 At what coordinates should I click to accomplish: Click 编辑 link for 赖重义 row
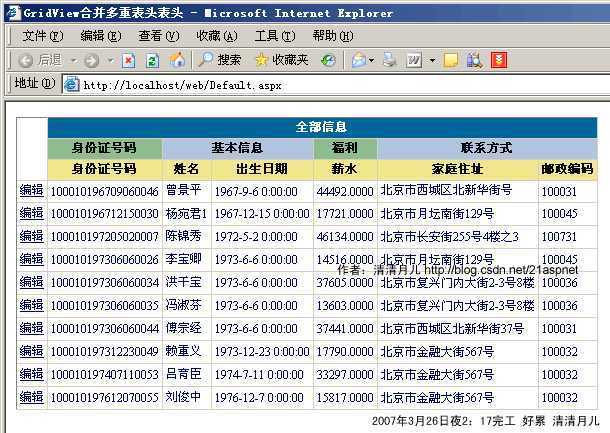32,351
